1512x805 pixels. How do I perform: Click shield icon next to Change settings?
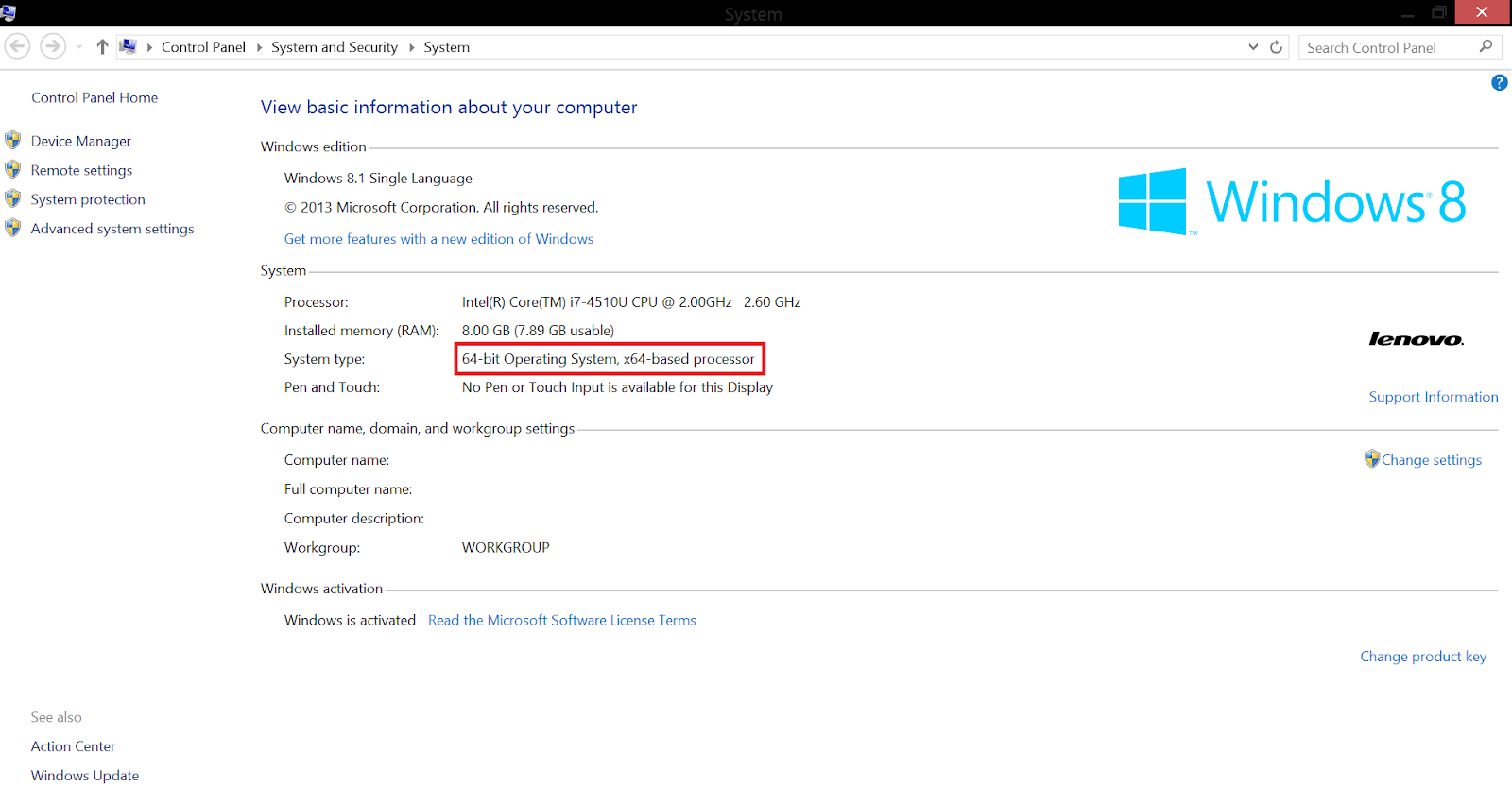click(x=1372, y=459)
